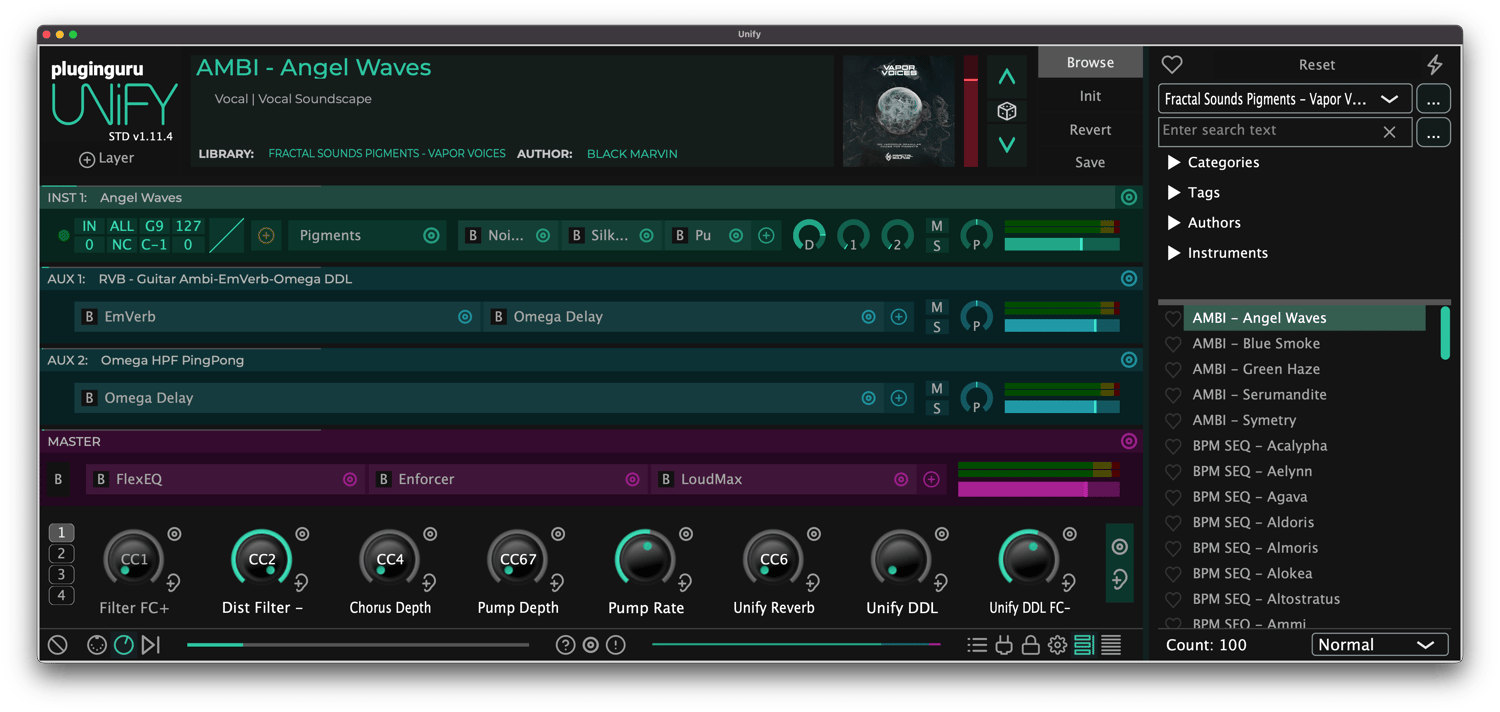Open EmVerb plugin operations icon
Screen dimensions: 1500x712
click(x=465, y=317)
